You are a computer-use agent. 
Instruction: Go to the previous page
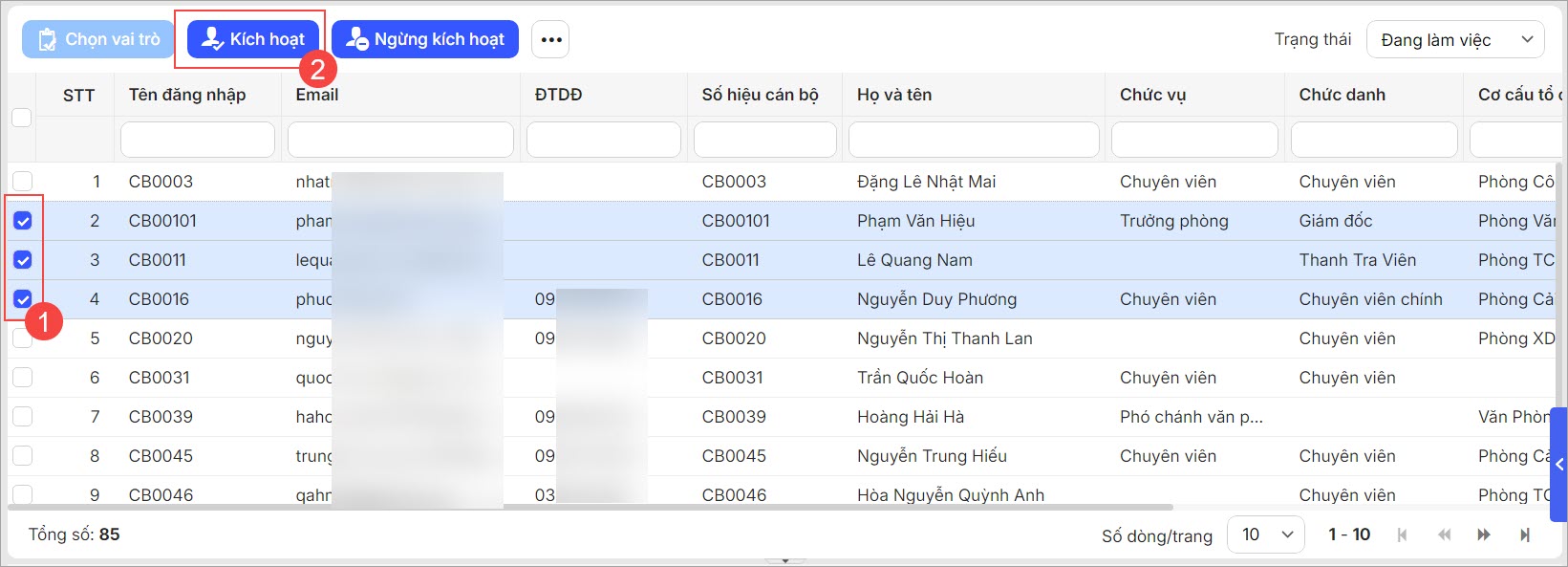click(1444, 534)
